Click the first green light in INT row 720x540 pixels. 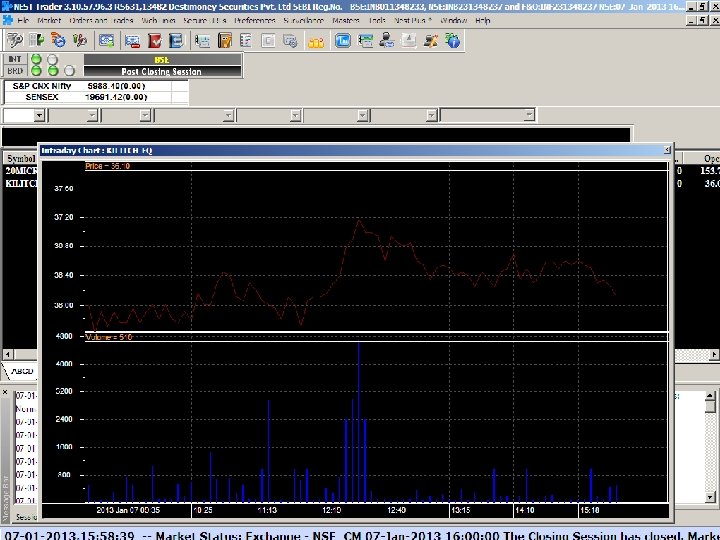pyautogui.click(x=37, y=60)
